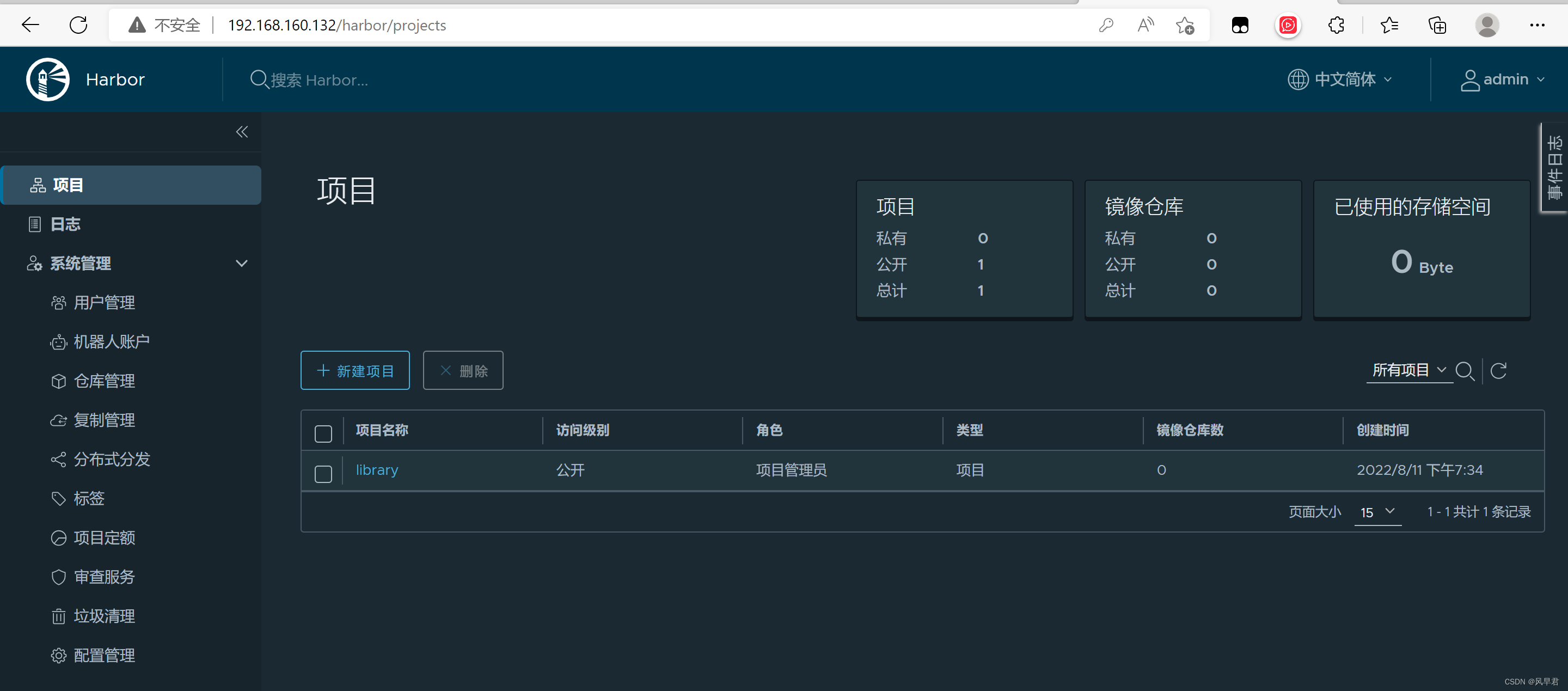Click the search magnifier next to 所有项目
Screen dimensions: 1568x691
coord(1464,370)
